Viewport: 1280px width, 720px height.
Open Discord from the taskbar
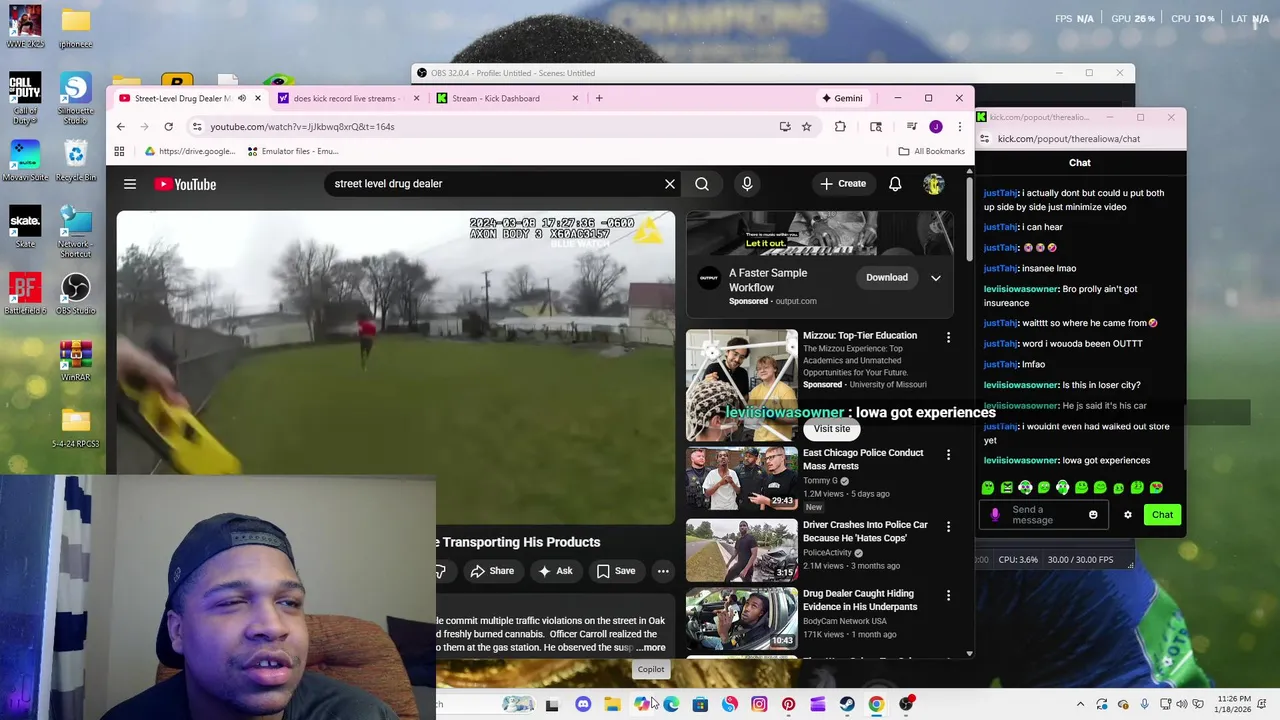pos(583,704)
